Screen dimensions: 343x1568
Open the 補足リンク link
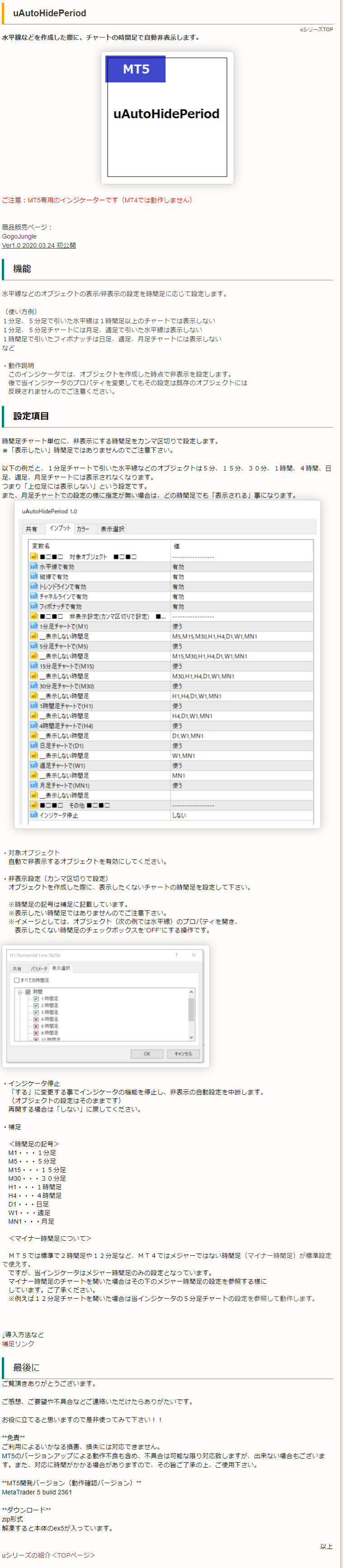[x=18, y=1343]
